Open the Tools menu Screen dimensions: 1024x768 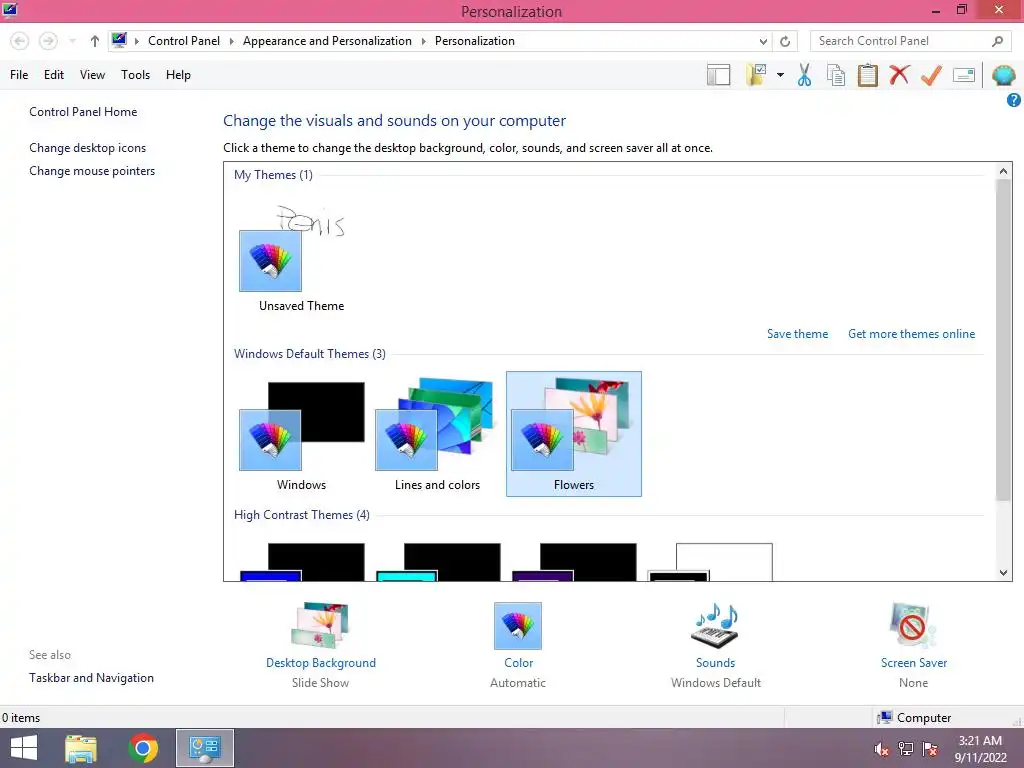(x=135, y=75)
